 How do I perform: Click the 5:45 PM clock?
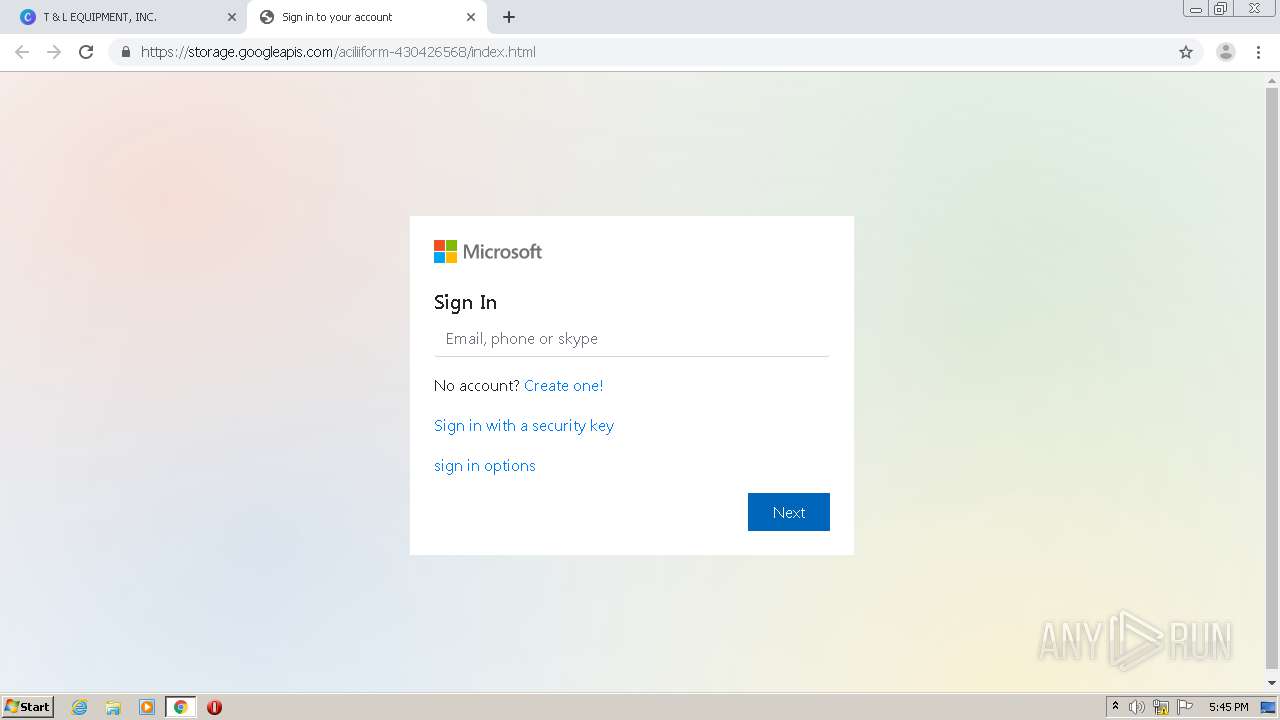point(1228,707)
